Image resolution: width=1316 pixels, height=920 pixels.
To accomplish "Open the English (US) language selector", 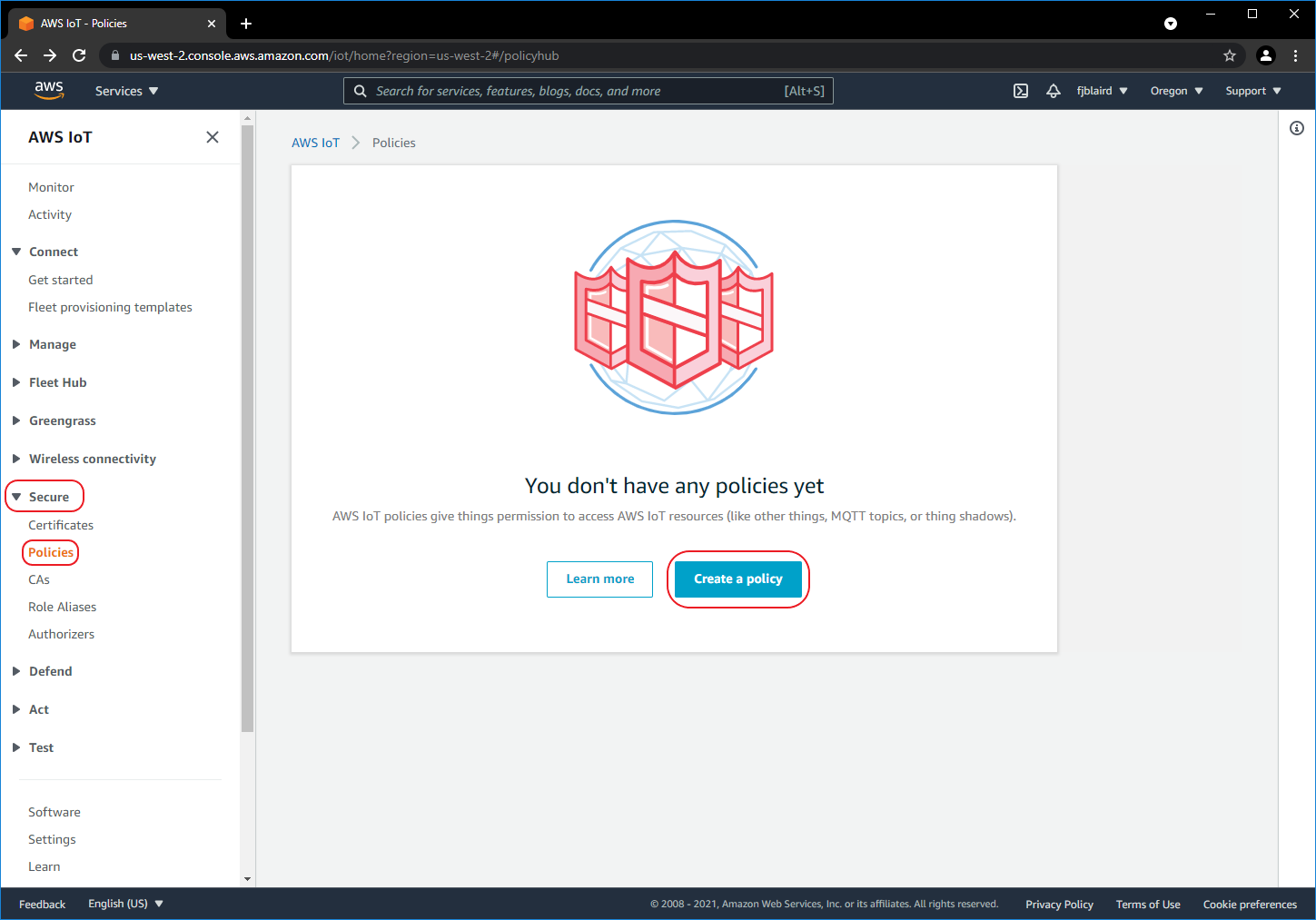I will 125,904.
